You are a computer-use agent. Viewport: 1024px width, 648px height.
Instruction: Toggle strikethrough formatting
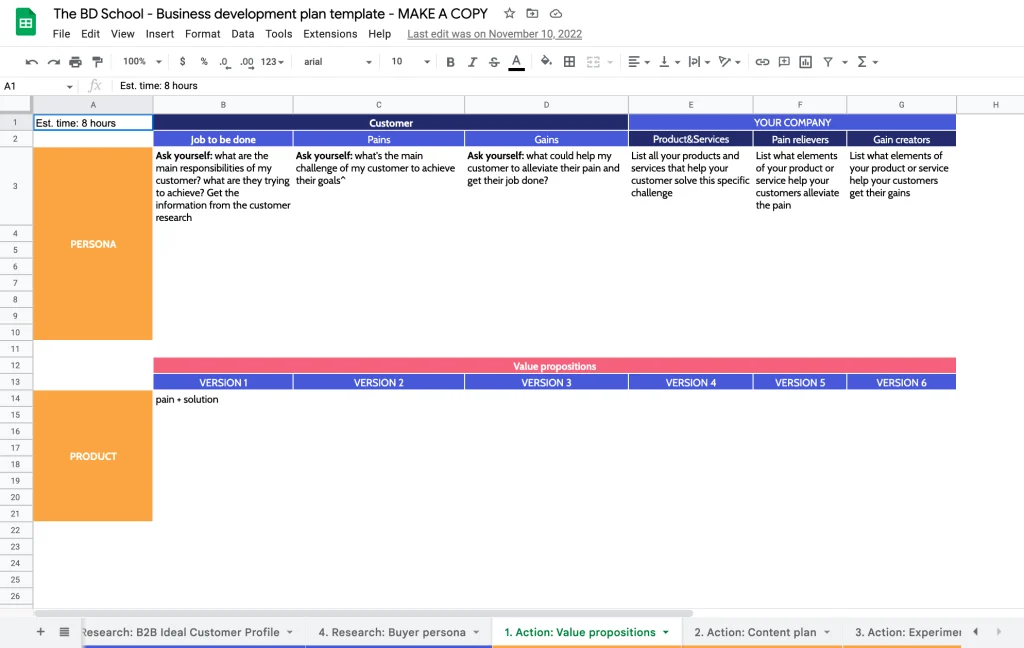(492, 61)
